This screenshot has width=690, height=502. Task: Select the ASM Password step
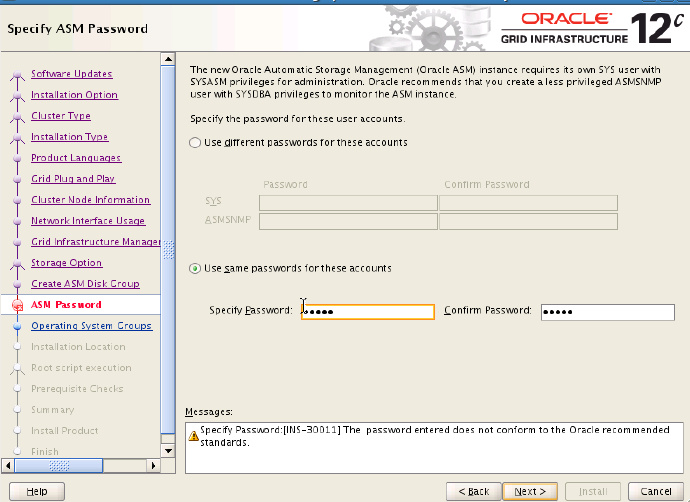coord(66,304)
